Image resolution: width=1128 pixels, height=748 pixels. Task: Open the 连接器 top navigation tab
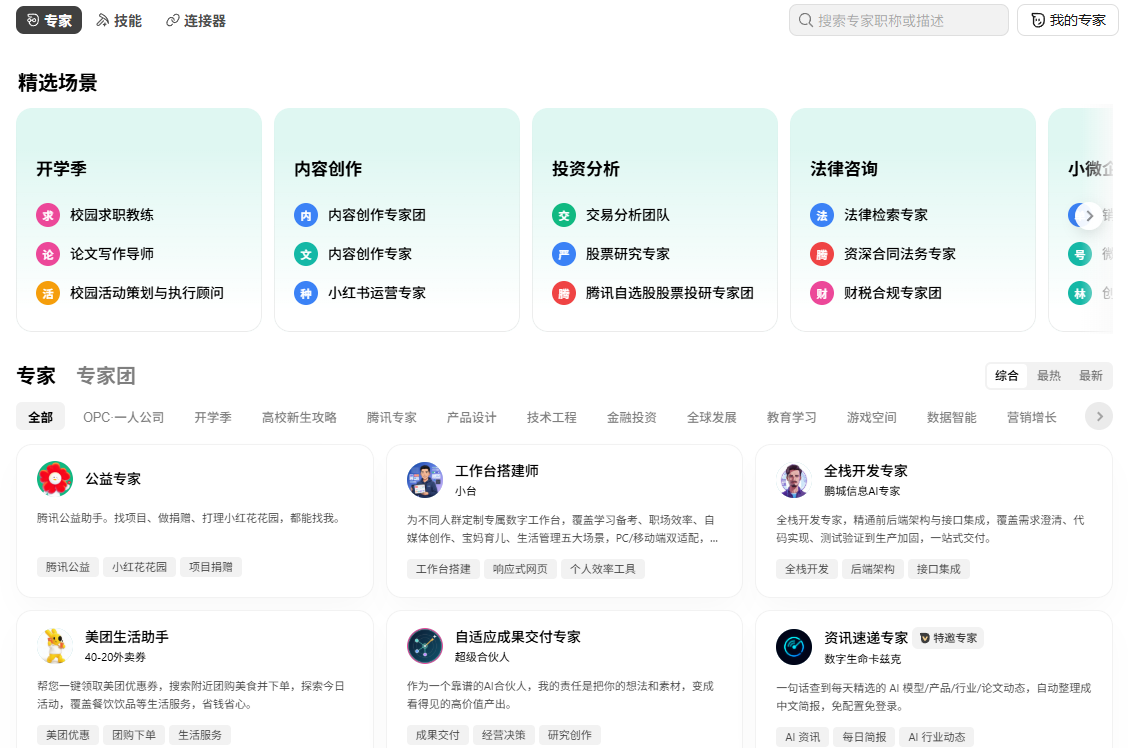[x=196, y=20]
